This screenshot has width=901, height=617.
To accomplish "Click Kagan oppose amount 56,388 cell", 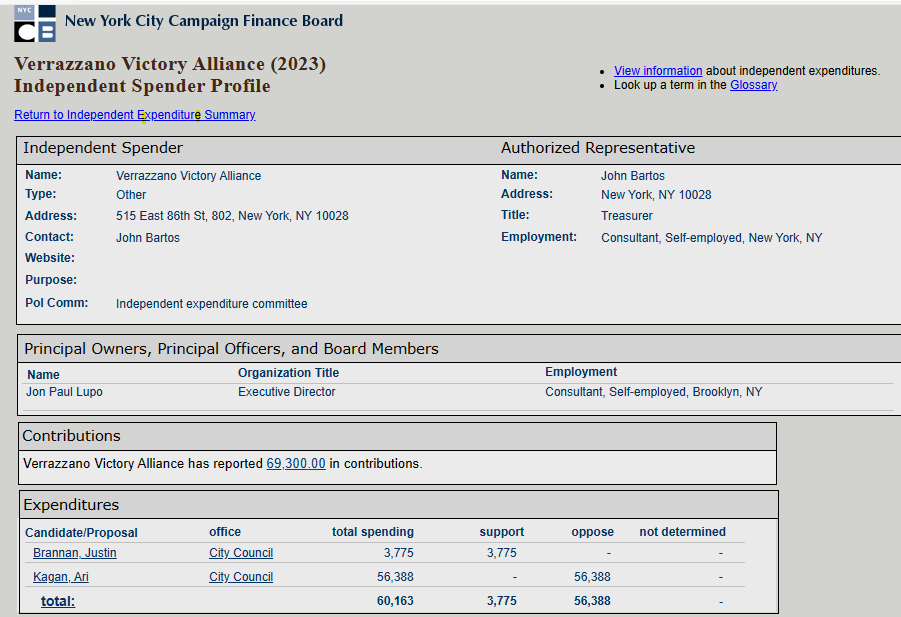I will tap(592, 577).
